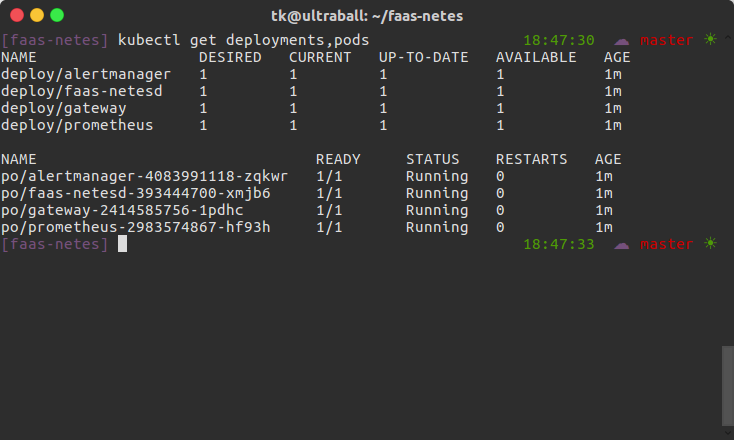Viewport: 734px width, 440px height.
Task: Click the cloud icon beside 18:47:30
Action: tap(621, 41)
